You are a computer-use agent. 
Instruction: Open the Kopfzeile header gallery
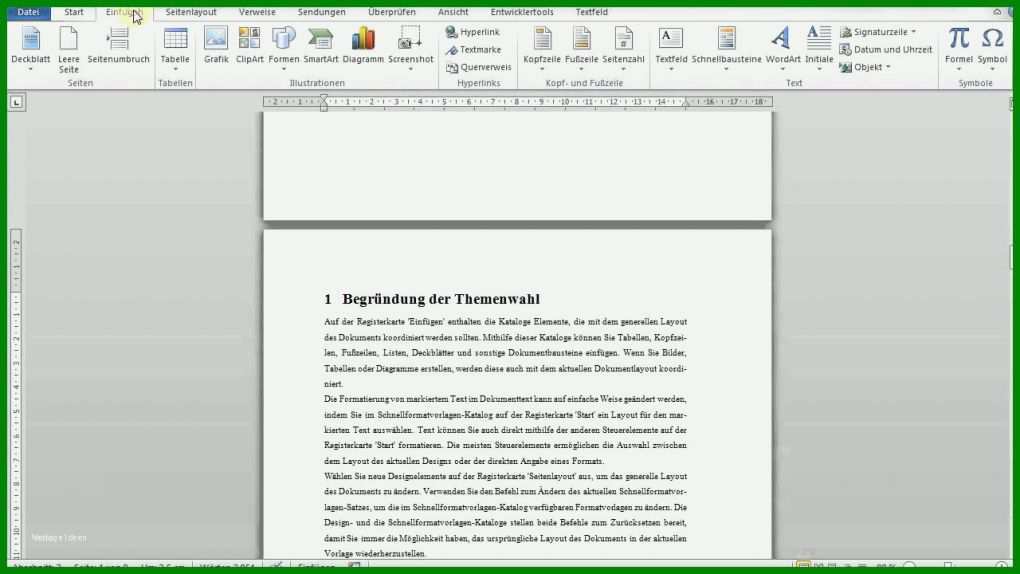coord(542,48)
